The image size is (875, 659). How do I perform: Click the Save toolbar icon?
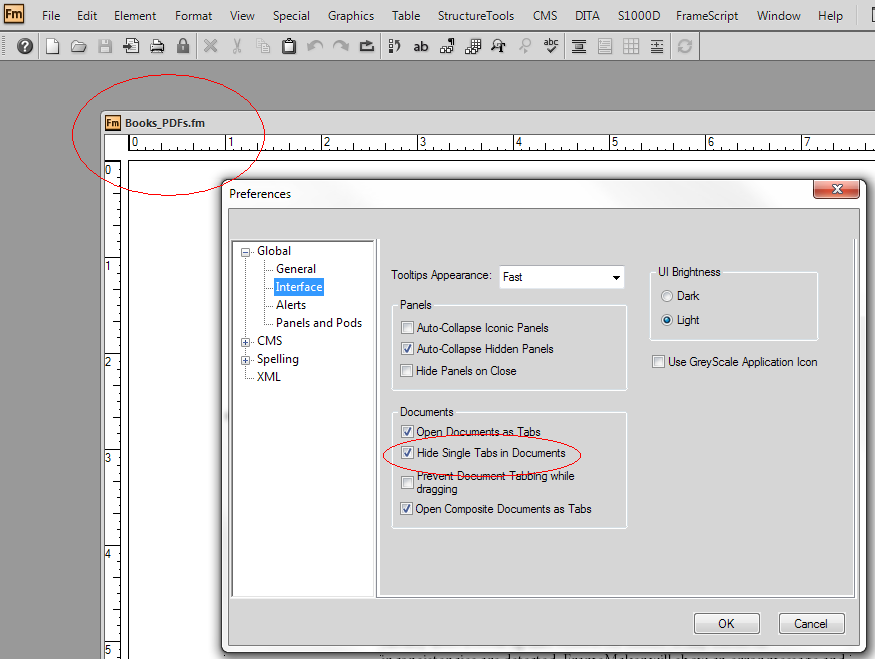pos(106,45)
